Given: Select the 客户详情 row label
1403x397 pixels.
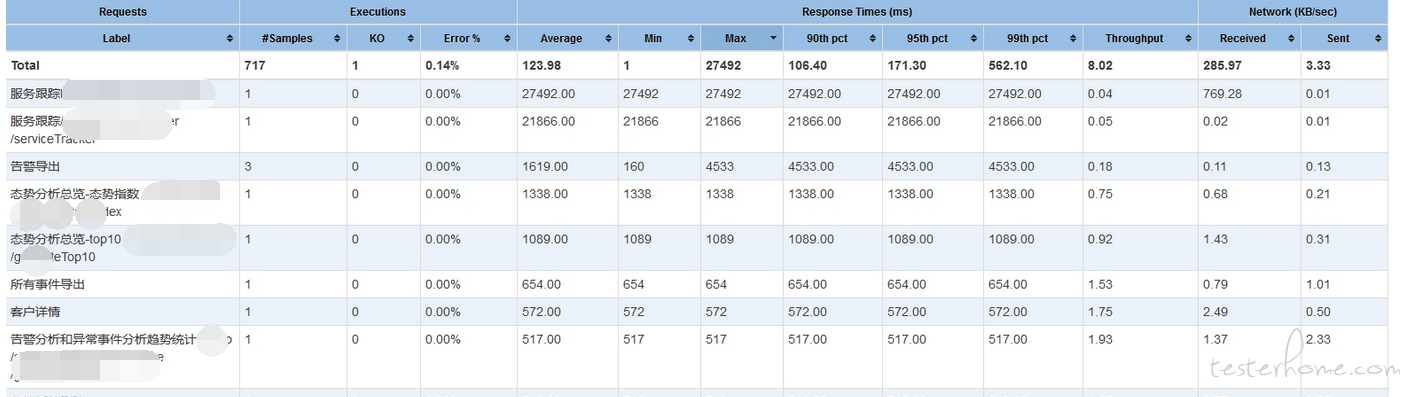Looking at the screenshot, I should 35,312.
